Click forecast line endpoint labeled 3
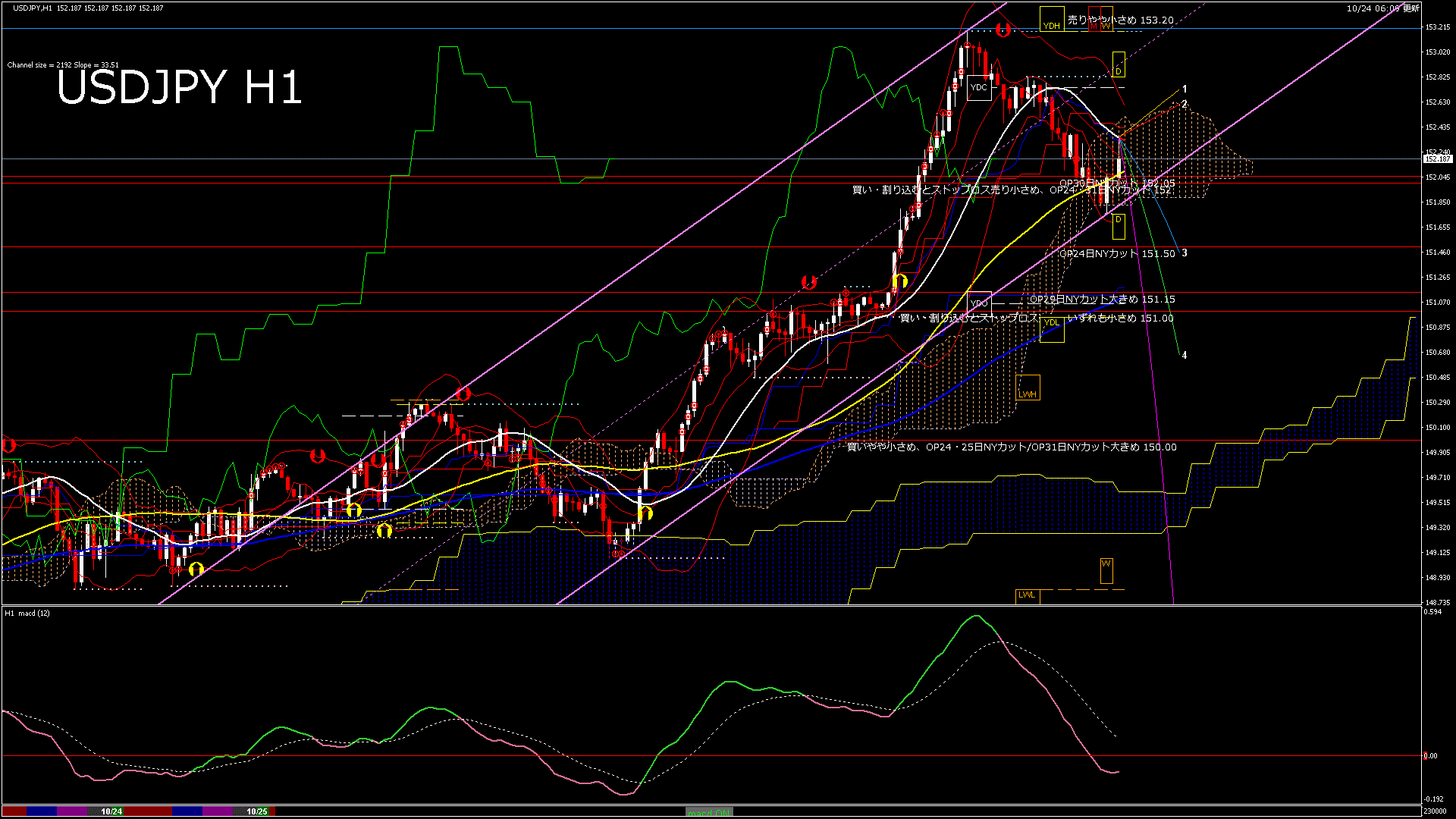 point(1184,253)
